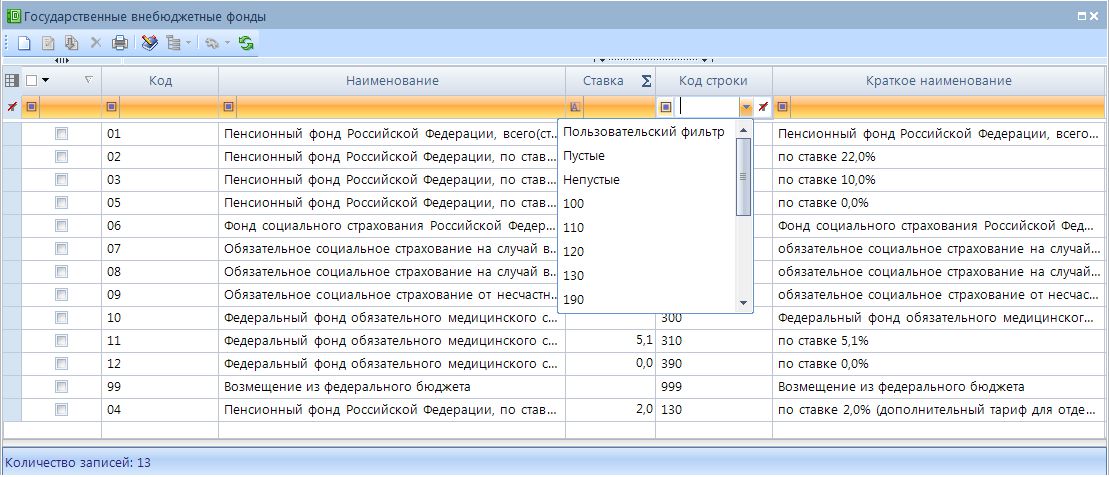
Task: Click the delete (X) icon in toolbar
Action: [96, 43]
